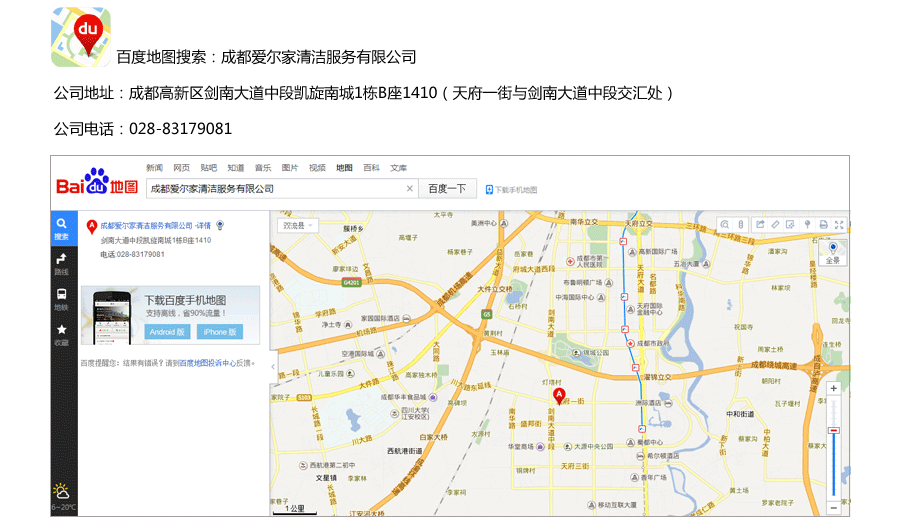Image resolution: width=900 pixels, height=526 pixels.
Task: Select the marker pin map tool
Action: pyautogui.click(x=807, y=225)
